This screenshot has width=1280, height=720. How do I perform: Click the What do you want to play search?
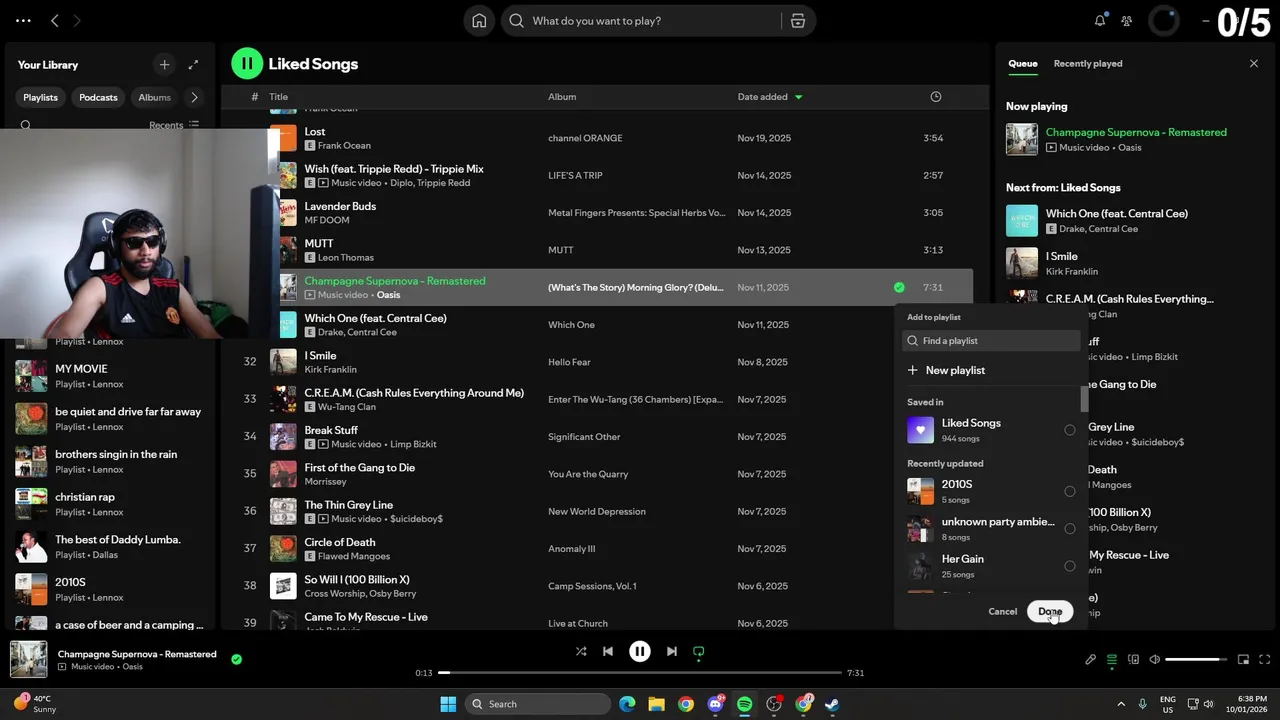coord(641,21)
